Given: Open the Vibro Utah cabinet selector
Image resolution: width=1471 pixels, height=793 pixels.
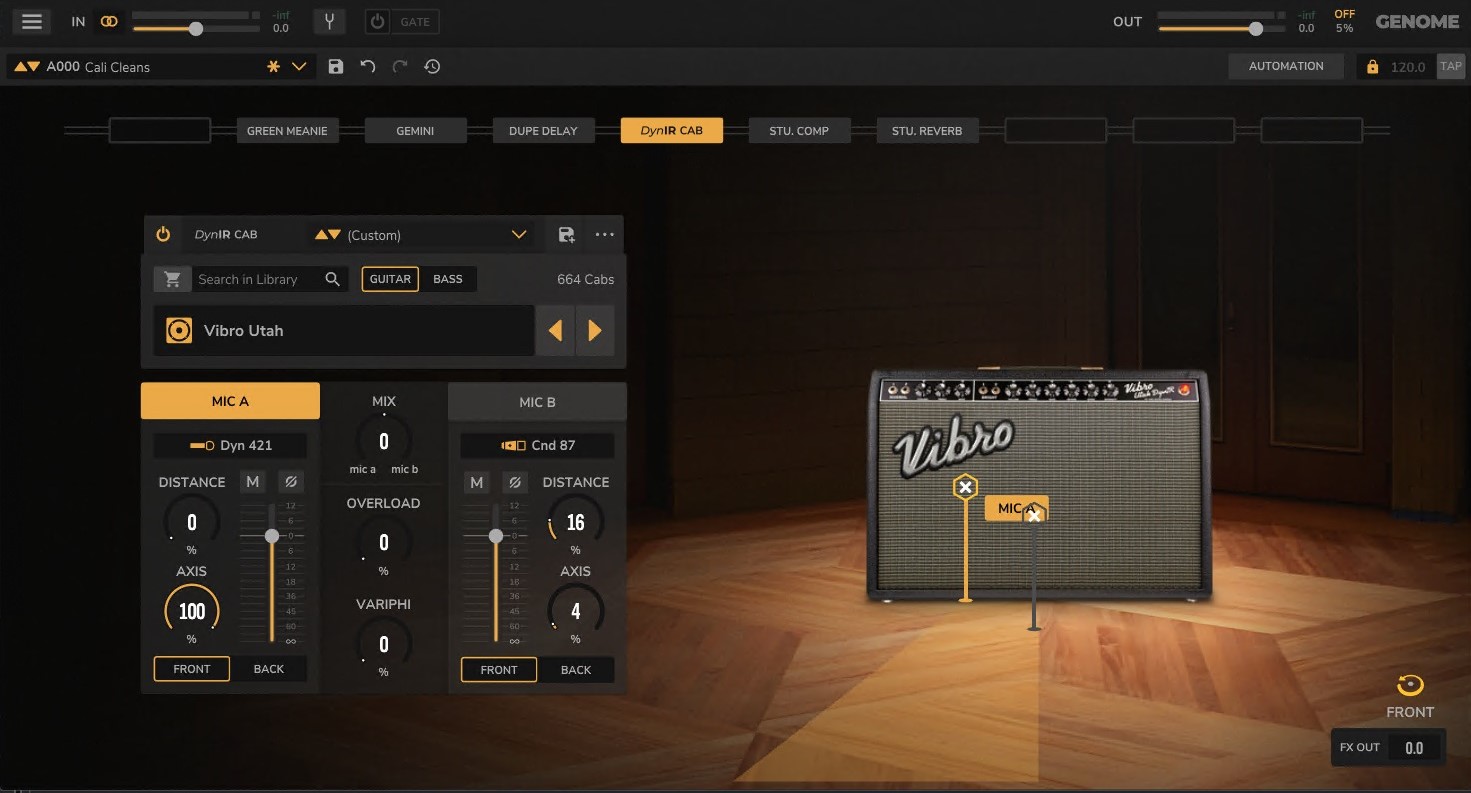Looking at the screenshot, I should pos(344,330).
